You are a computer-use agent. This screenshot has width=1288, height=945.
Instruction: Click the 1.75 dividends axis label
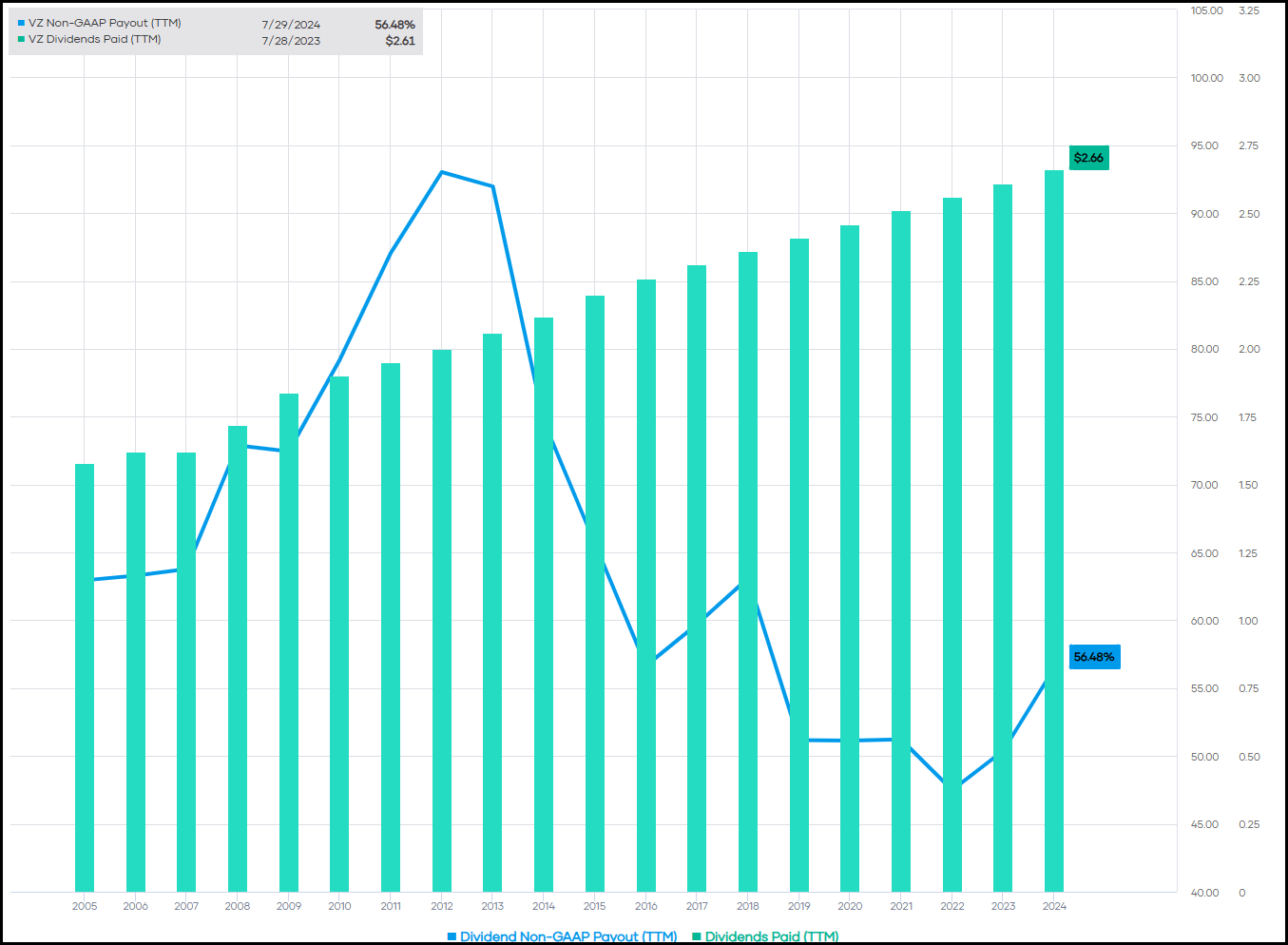point(1248,417)
